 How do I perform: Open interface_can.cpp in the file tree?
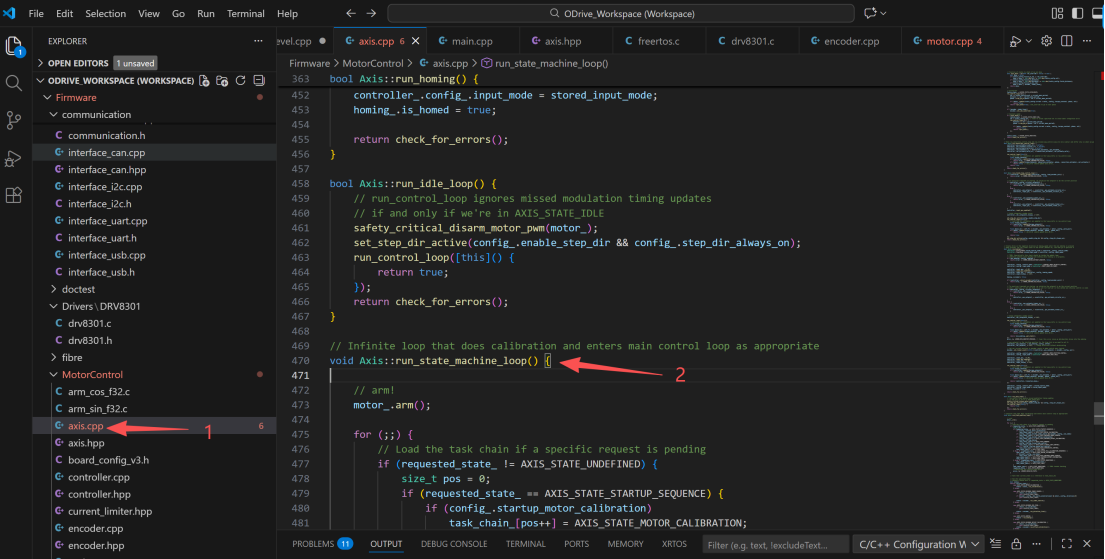(106, 152)
